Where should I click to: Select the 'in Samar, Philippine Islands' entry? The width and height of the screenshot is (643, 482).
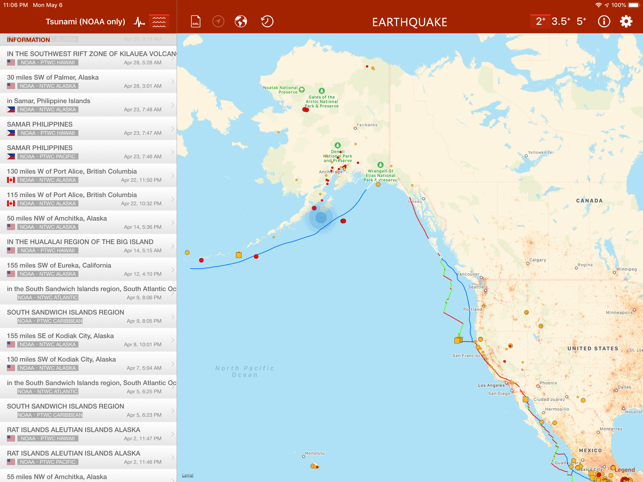click(x=88, y=105)
